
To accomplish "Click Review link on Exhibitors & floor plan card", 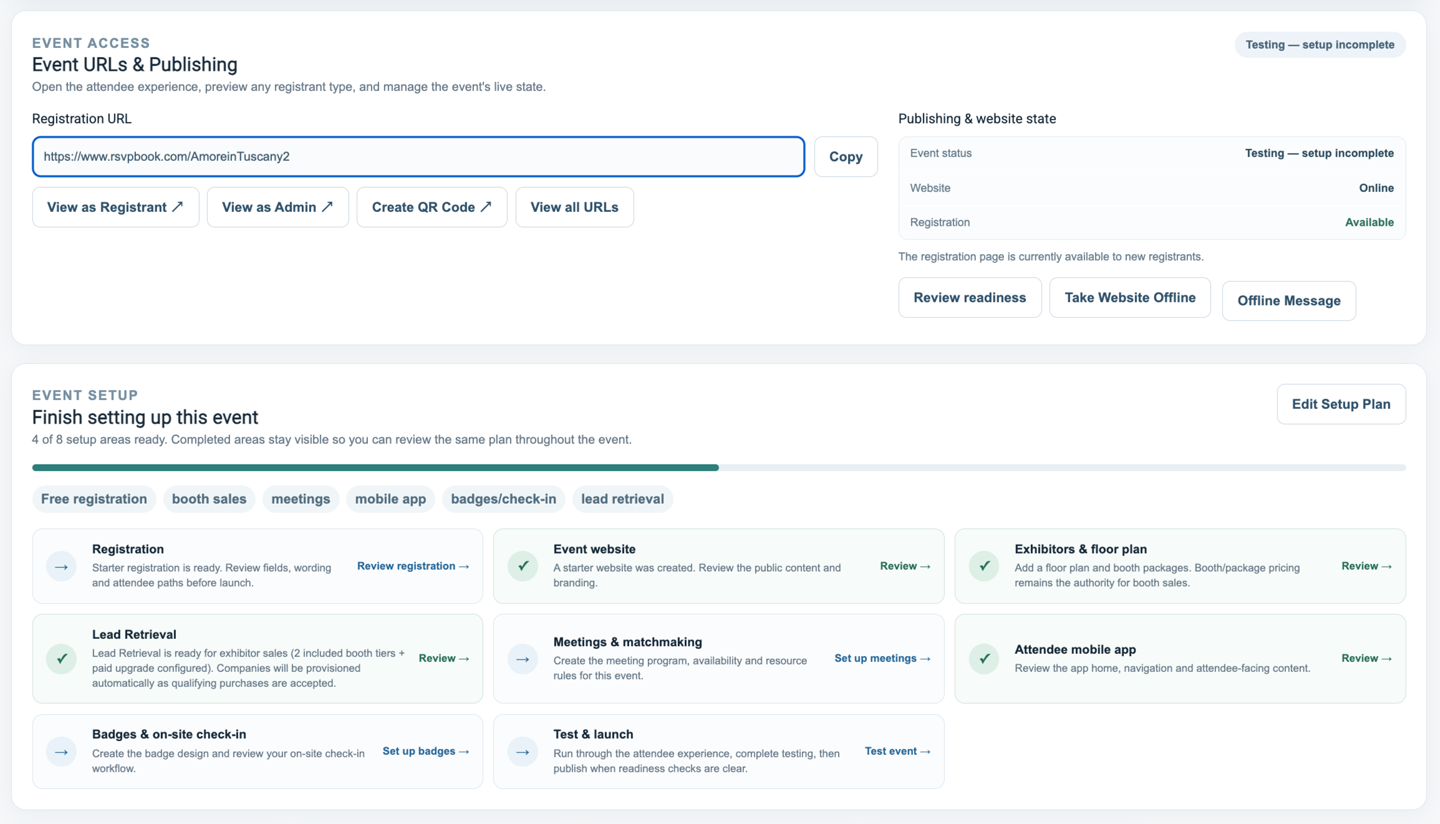I will (1366, 566).
